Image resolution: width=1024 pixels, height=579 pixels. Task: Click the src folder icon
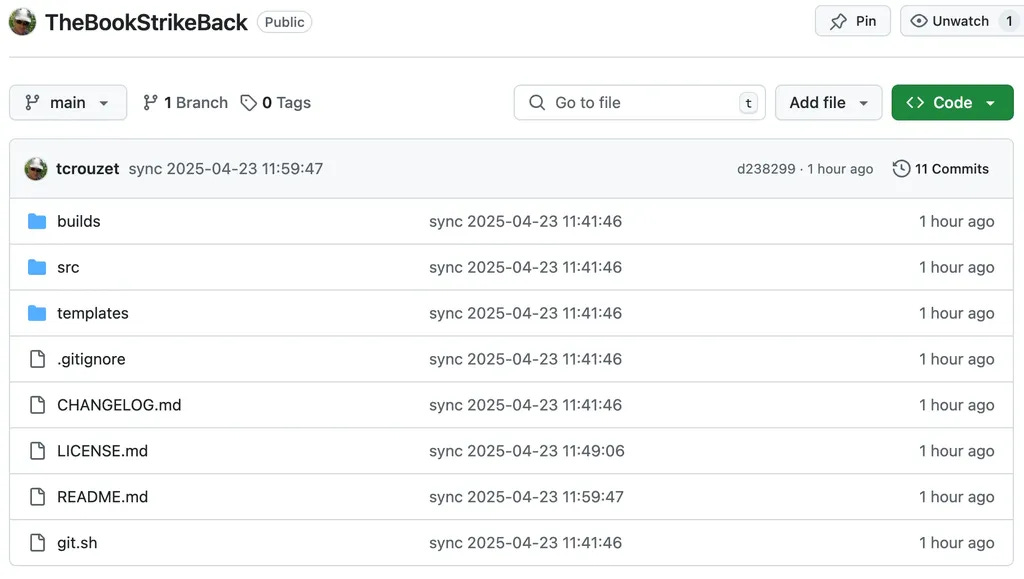[37, 267]
